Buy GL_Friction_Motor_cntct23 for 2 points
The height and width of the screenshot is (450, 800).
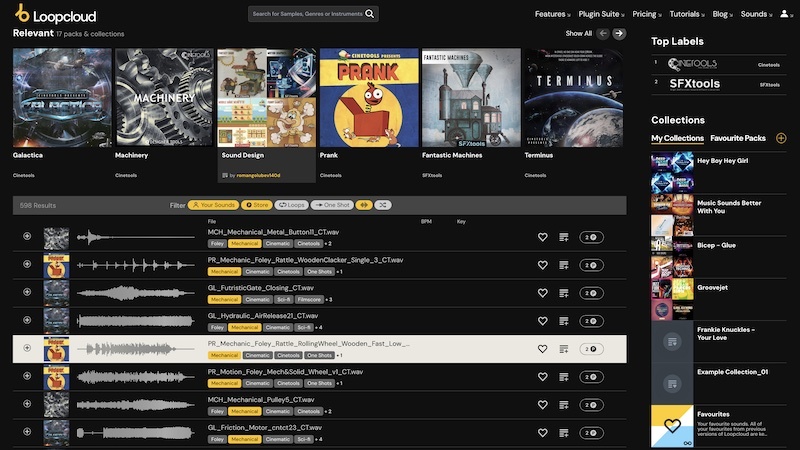(591, 433)
